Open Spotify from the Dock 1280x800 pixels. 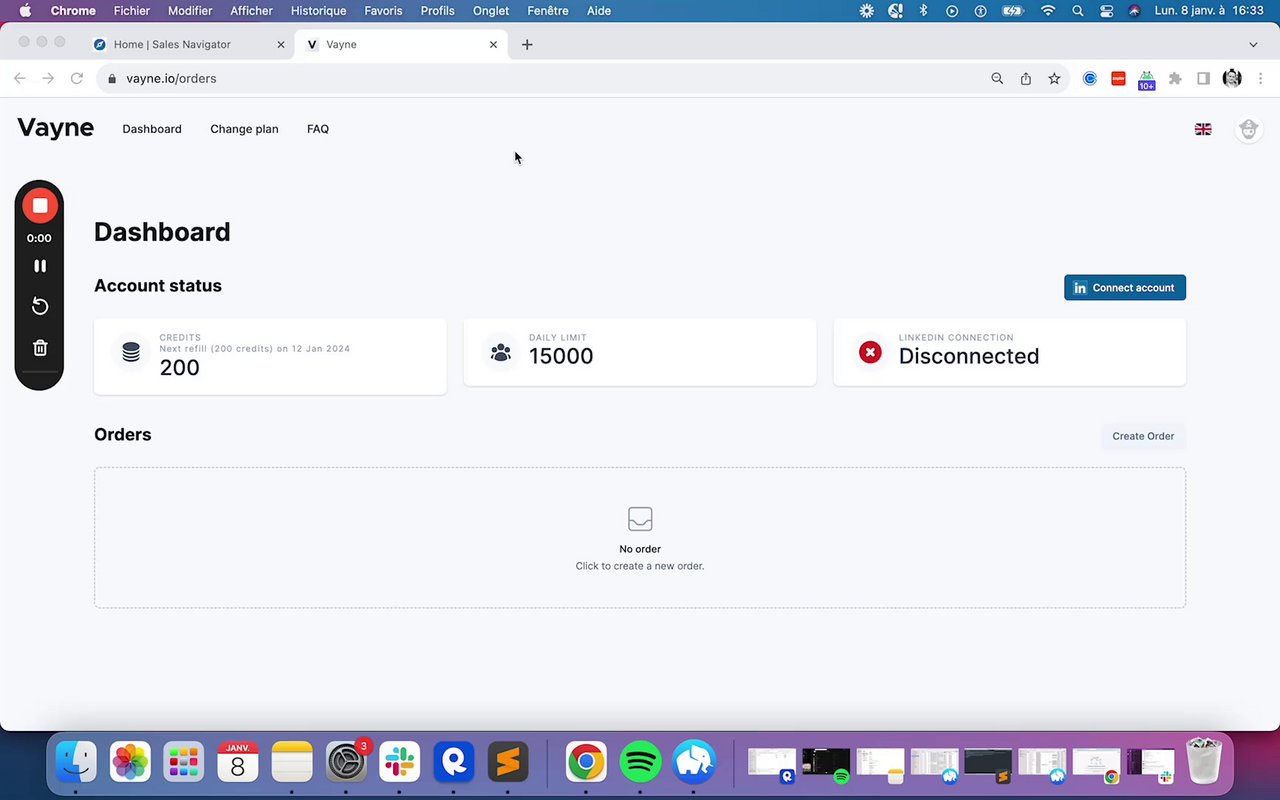pos(640,762)
